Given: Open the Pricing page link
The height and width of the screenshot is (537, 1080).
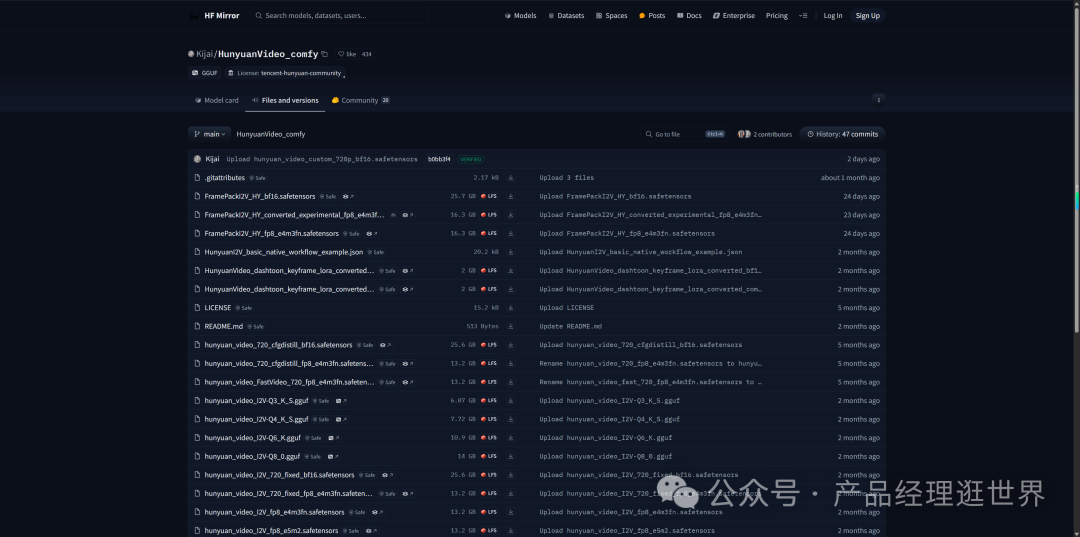Looking at the screenshot, I should click(777, 15).
